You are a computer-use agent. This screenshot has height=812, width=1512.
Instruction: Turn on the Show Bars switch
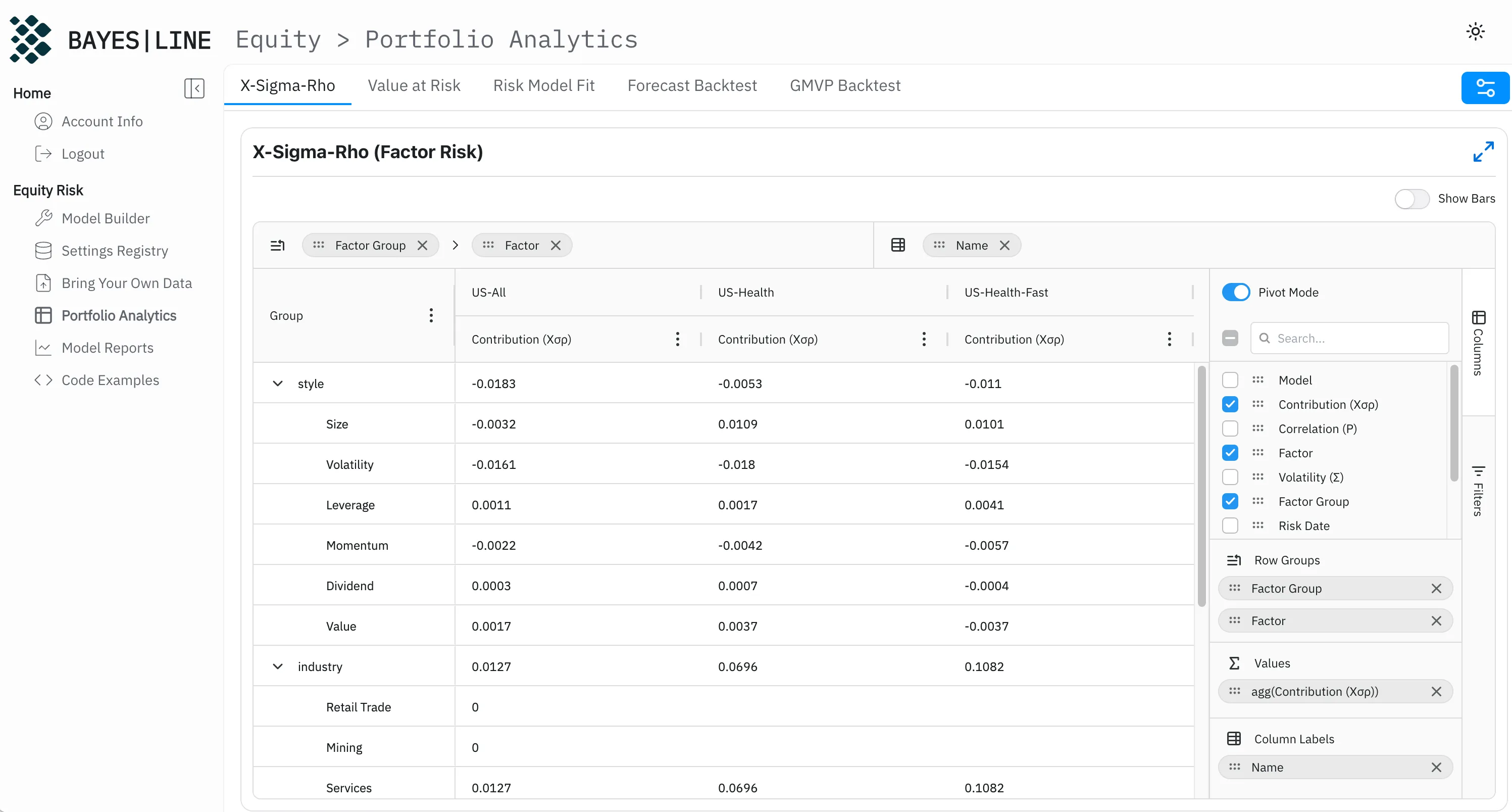click(x=1412, y=199)
